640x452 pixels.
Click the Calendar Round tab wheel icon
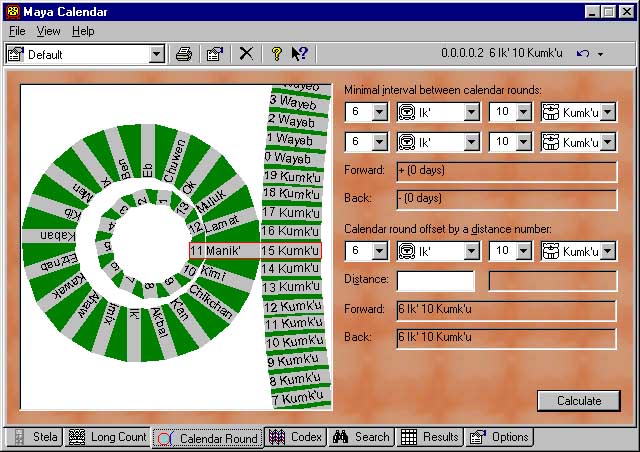(165, 439)
